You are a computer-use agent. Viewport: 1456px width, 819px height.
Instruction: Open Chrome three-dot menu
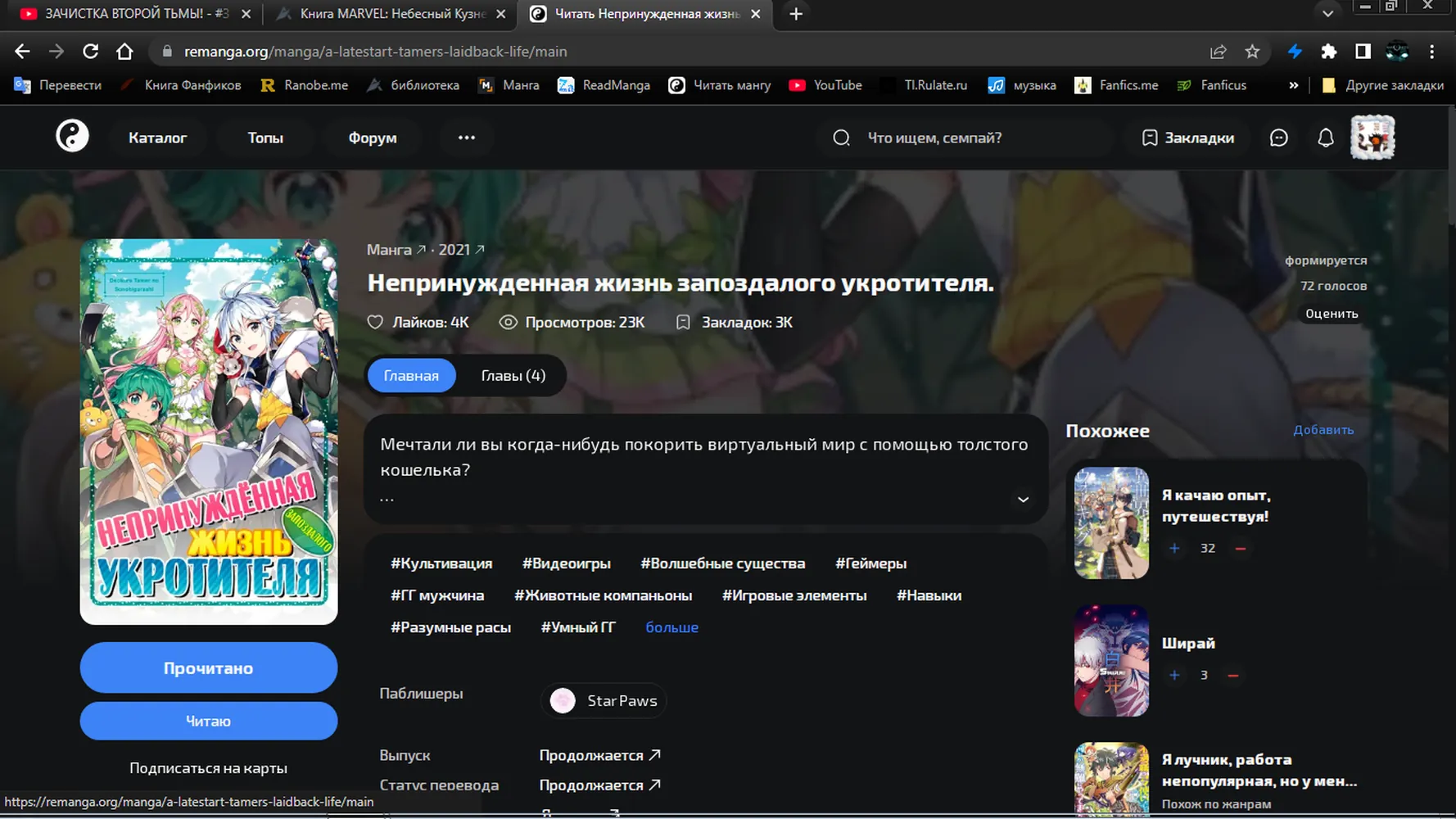click(x=1431, y=51)
